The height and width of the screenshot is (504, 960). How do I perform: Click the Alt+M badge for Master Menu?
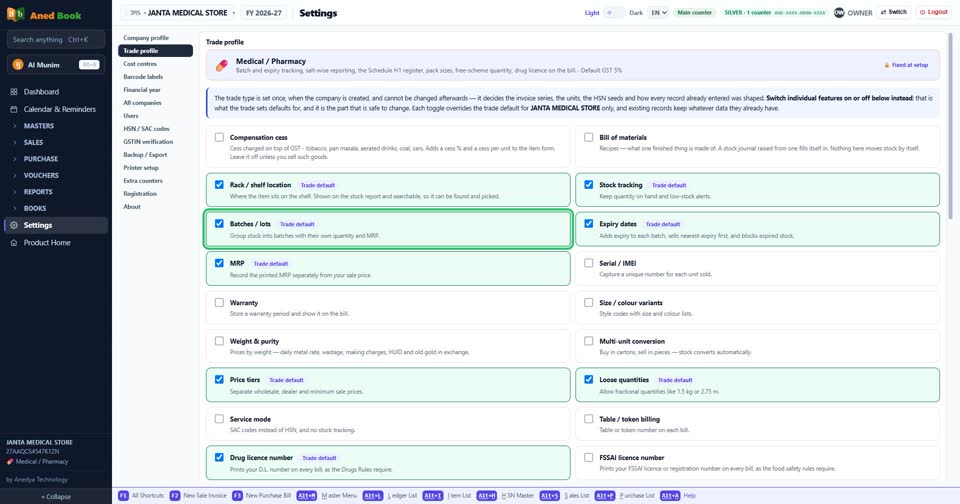coord(307,495)
